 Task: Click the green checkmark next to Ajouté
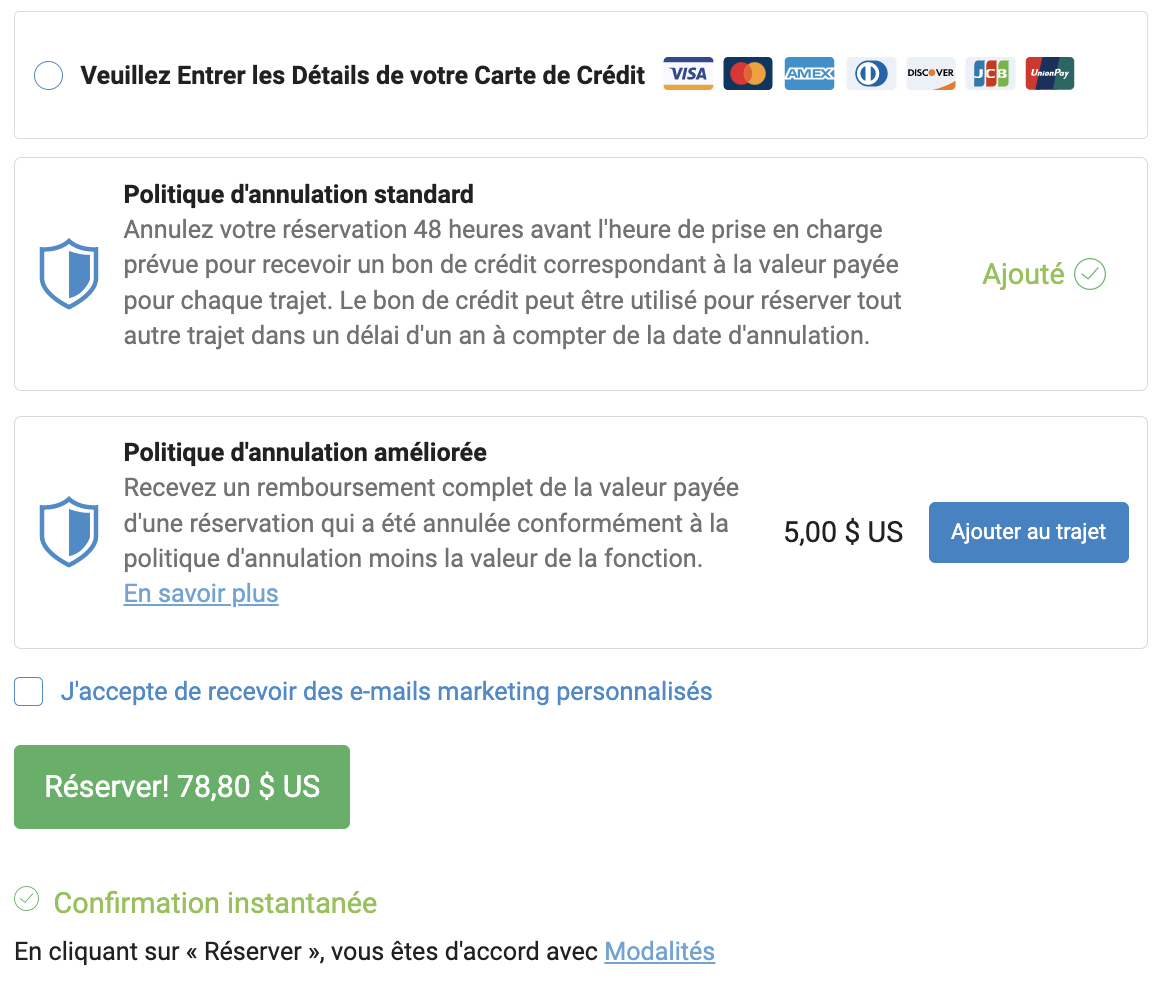coord(1090,274)
